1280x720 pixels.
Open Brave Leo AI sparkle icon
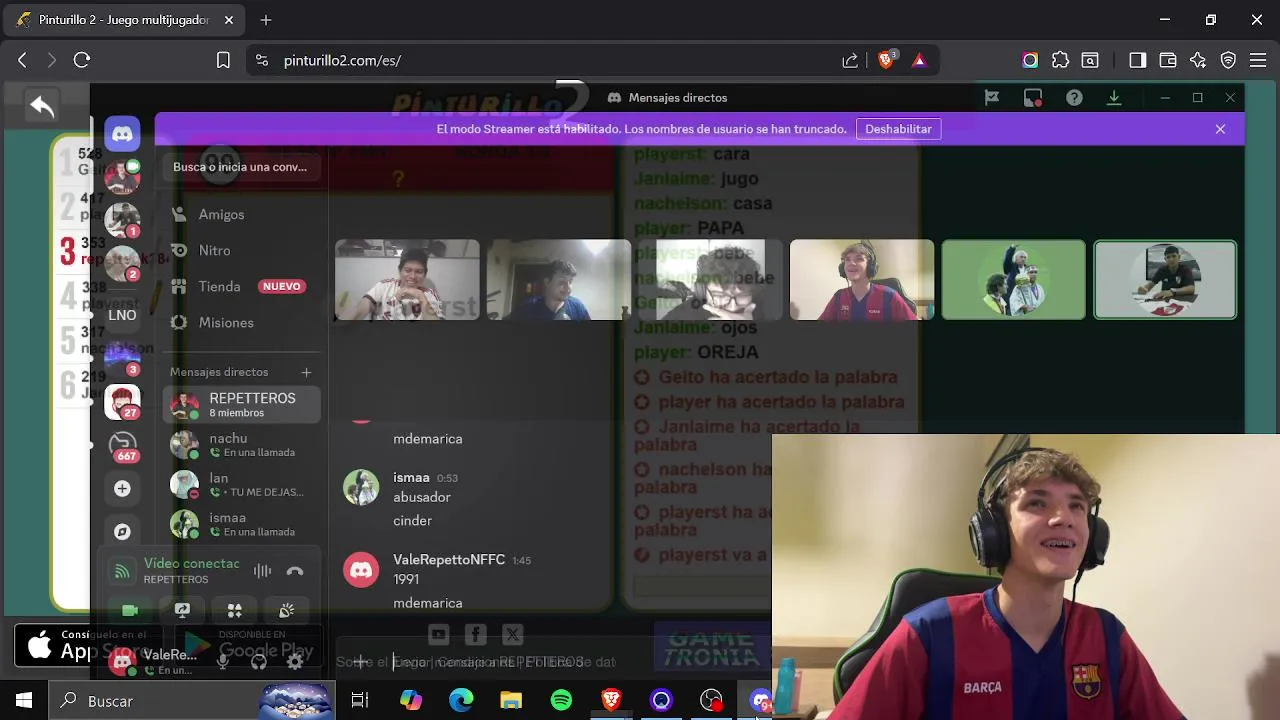pyautogui.click(x=1198, y=60)
